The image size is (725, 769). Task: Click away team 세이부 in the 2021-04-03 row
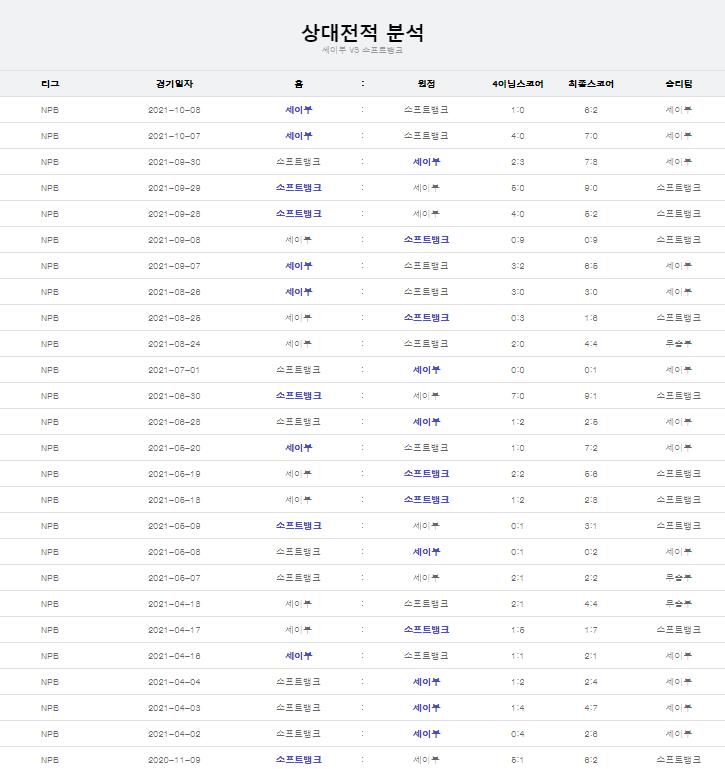(426, 708)
